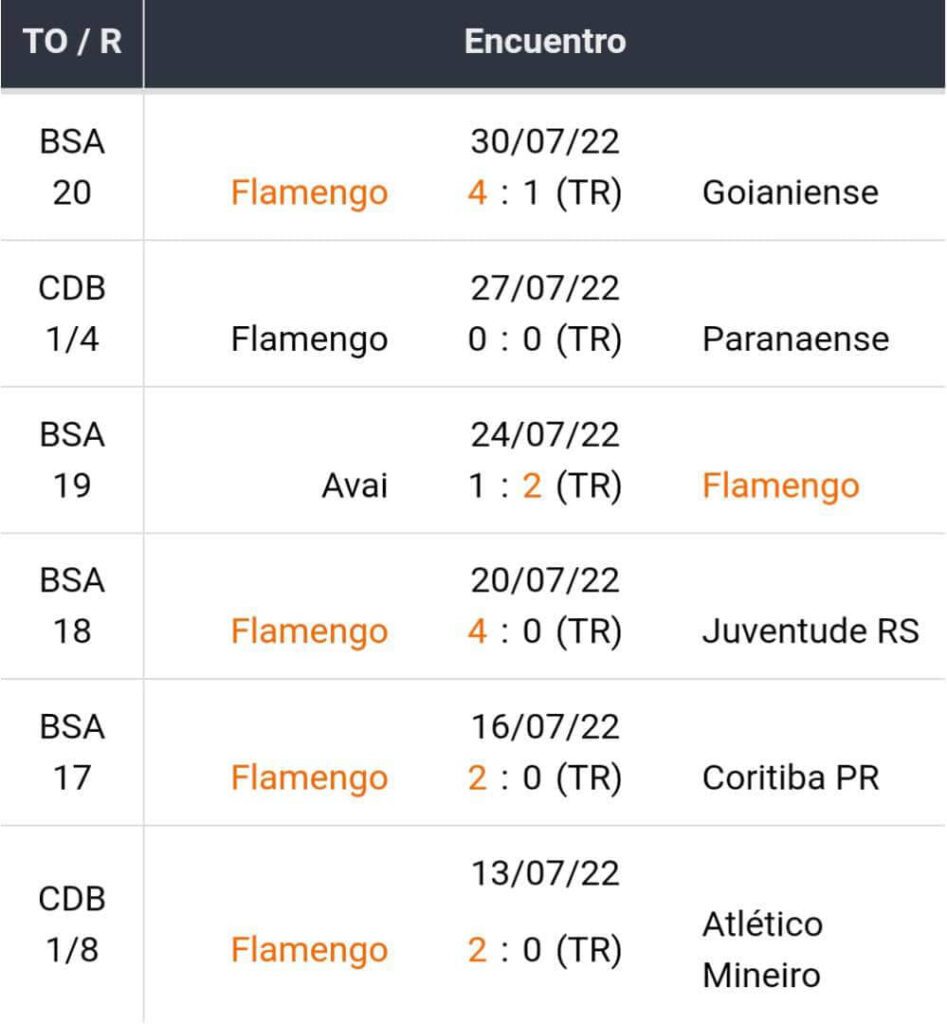This screenshot has height=1024, width=947.
Task: Click the BSA 18 round cell
Action: click(72, 606)
